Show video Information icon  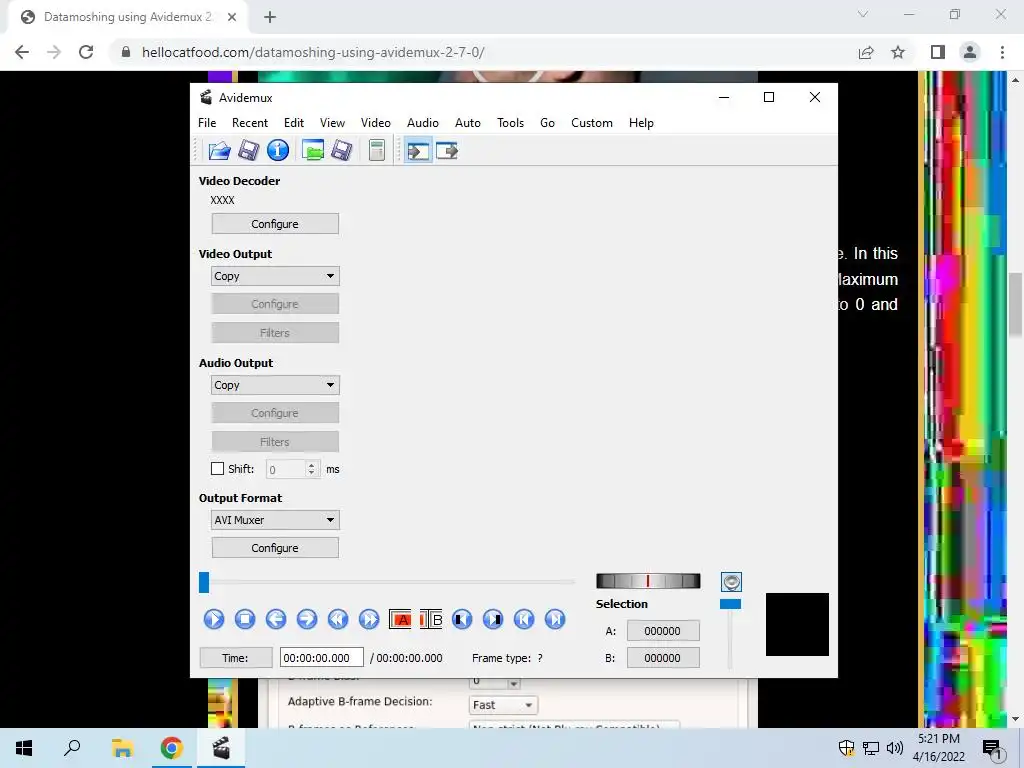pos(278,151)
